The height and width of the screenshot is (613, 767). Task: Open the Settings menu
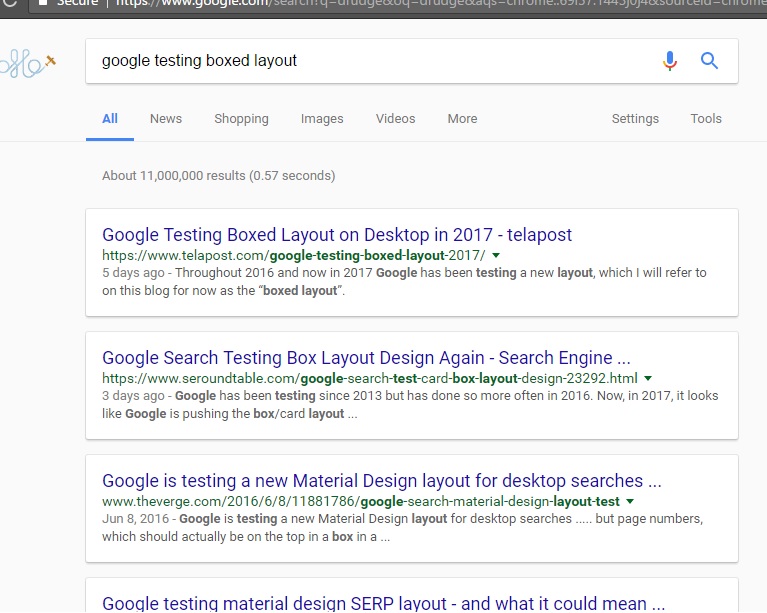point(635,119)
